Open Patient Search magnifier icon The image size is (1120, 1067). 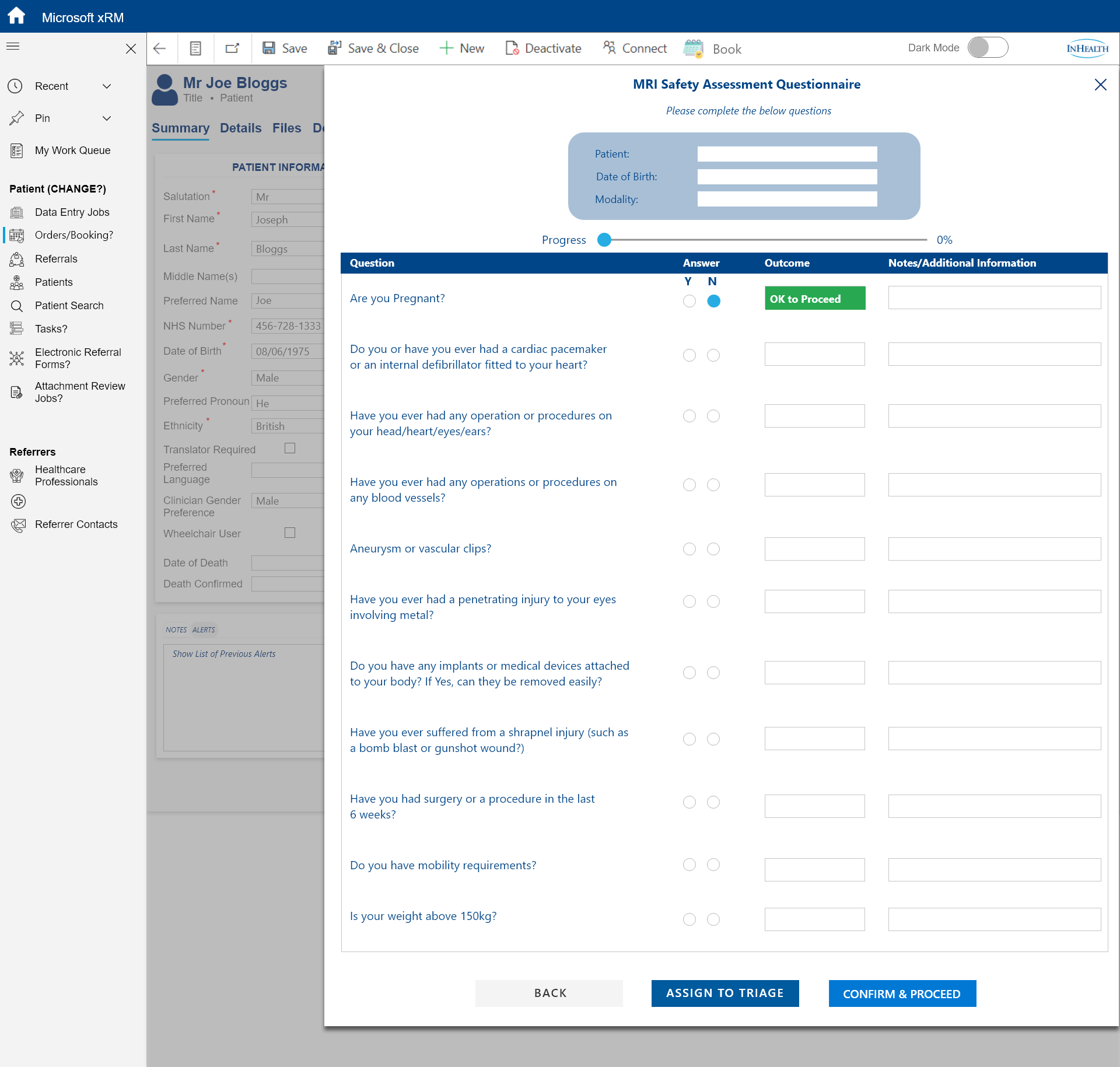(x=17, y=306)
